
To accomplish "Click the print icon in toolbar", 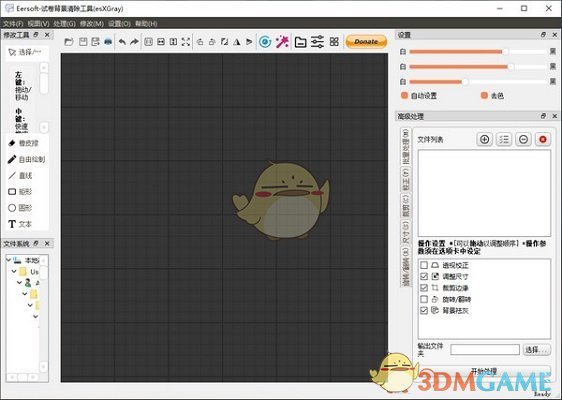I will tap(108, 42).
